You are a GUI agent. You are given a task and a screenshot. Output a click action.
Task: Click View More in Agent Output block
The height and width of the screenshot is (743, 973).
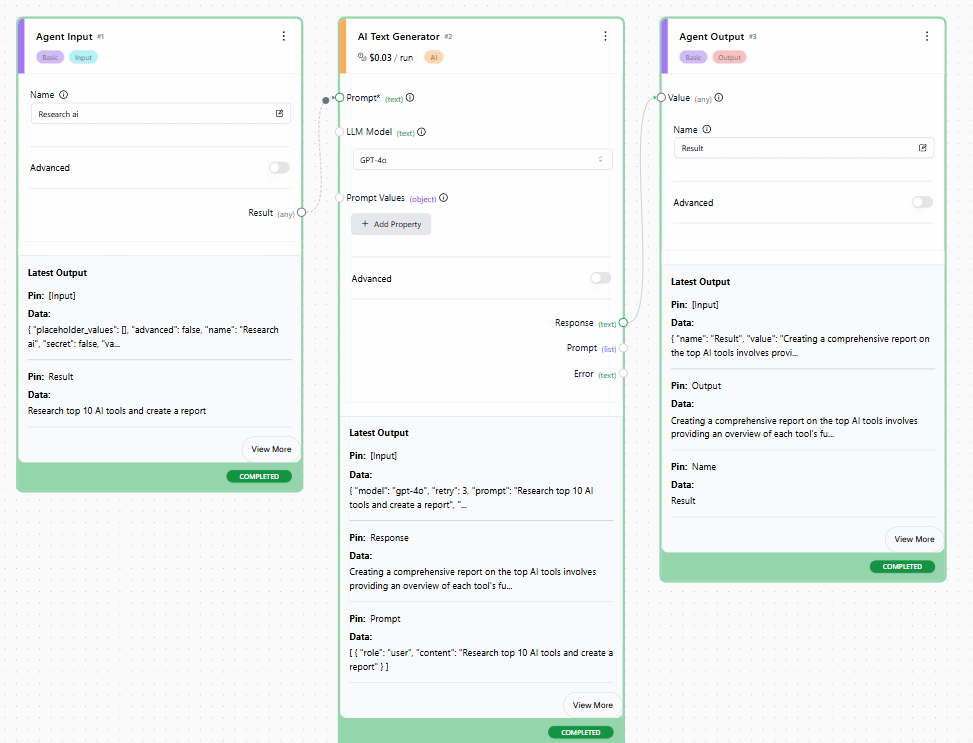pyautogui.click(x=914, y=539)
